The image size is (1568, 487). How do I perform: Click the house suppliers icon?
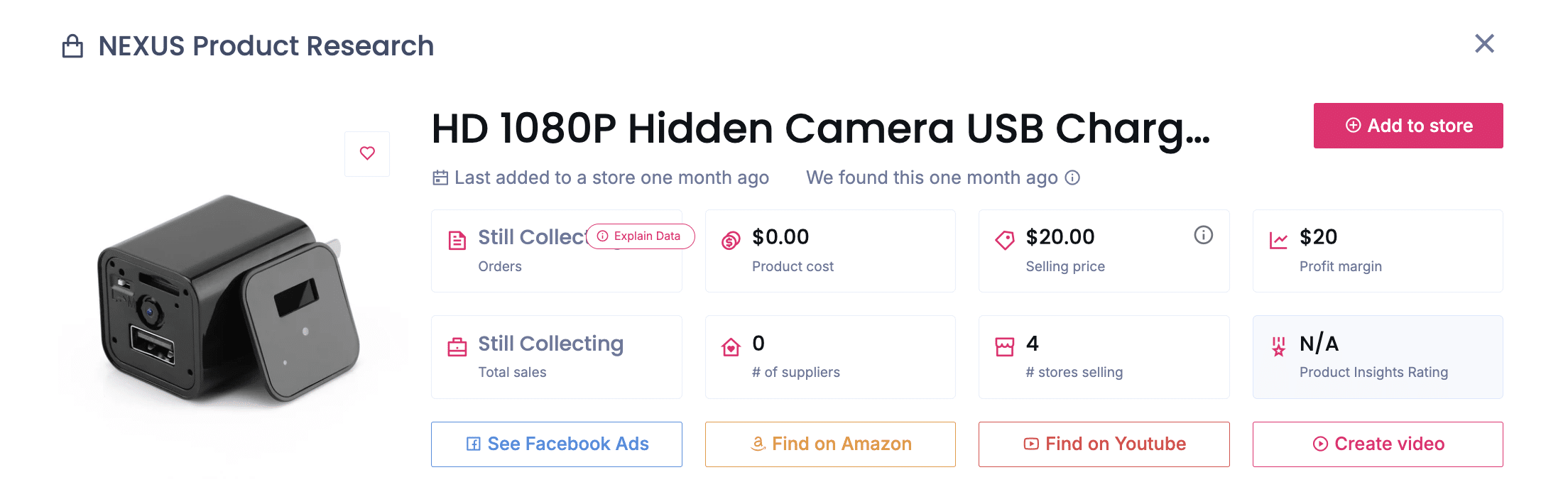coord(730,346)
